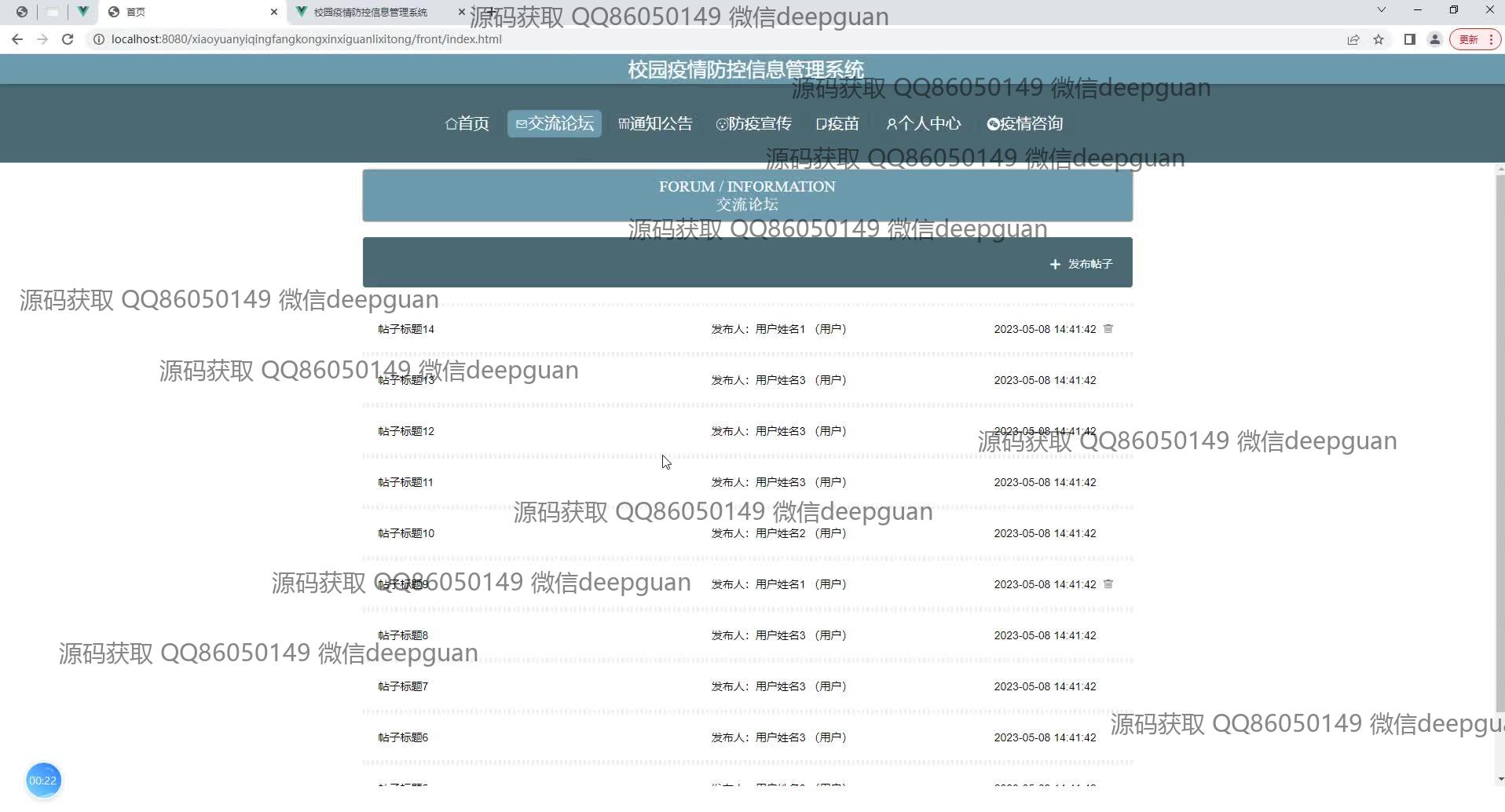The height and width of the screenshot is (812, 1505).
Task: Click the first pinned globe tab
Action: coord(22,12)
